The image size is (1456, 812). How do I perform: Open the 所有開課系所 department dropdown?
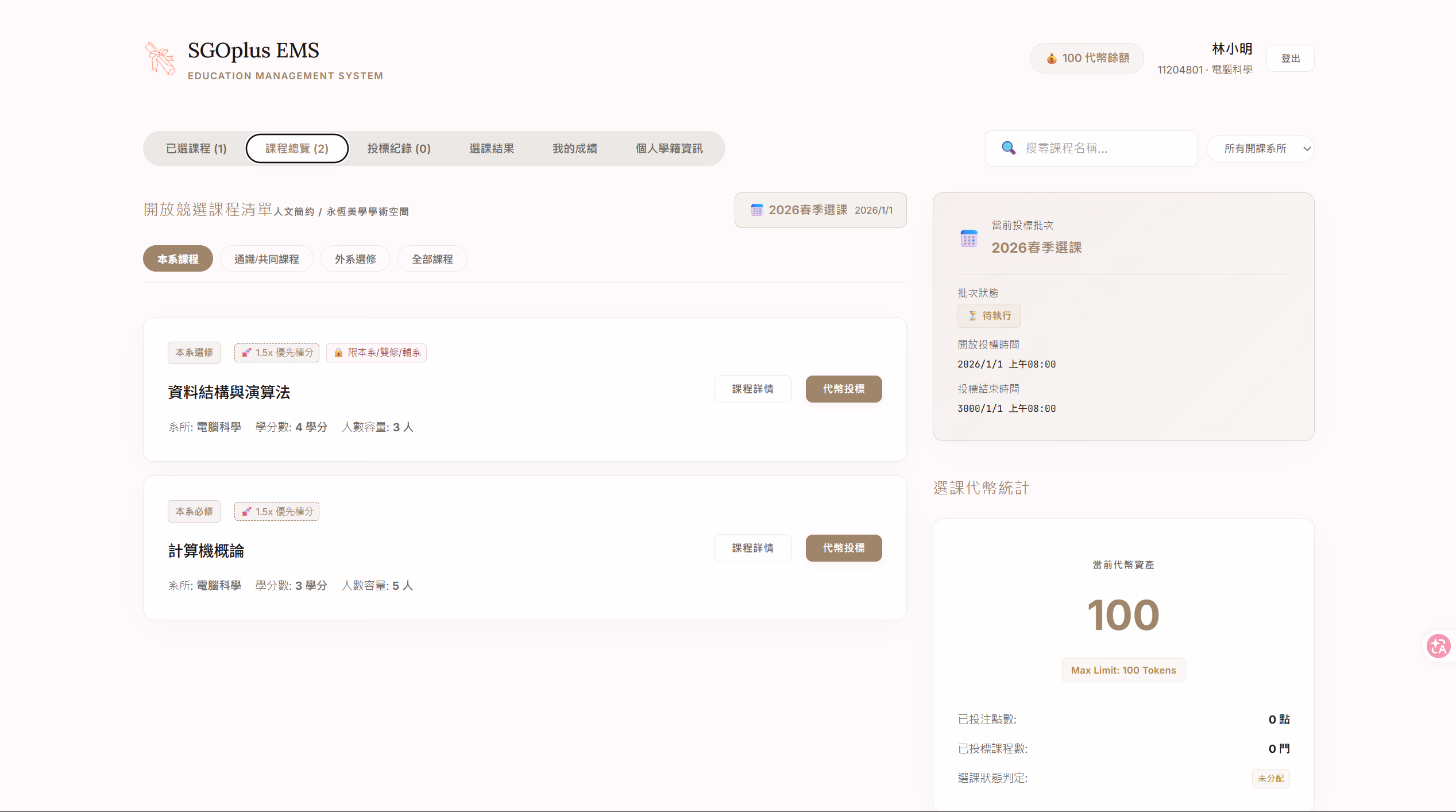pyautogui.click(x=1260, y=149)
